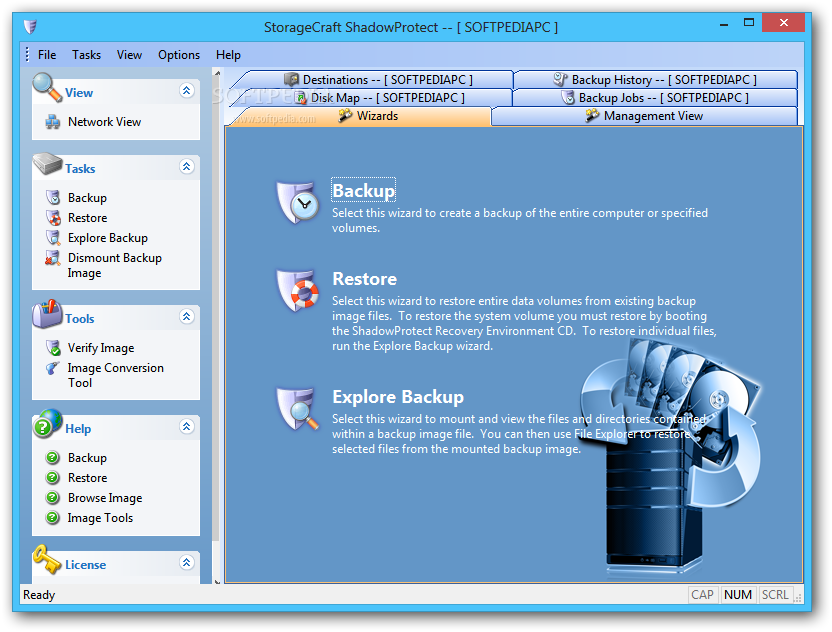The width and height of the screenshot is (832, 632).
Task: Click Dismount Backup Image text link
Action: (x=115, y=265)
